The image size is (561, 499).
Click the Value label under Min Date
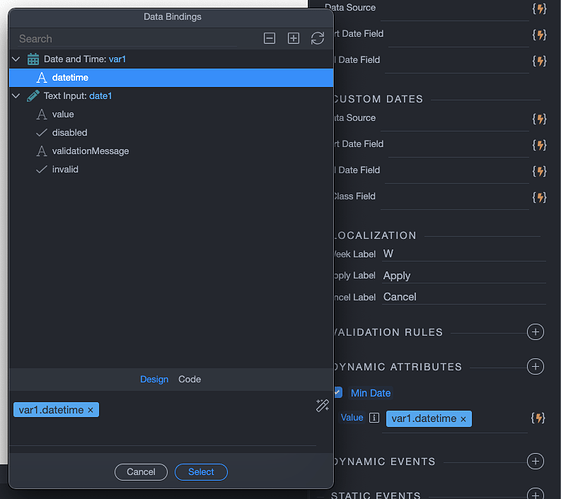[352, 417]
